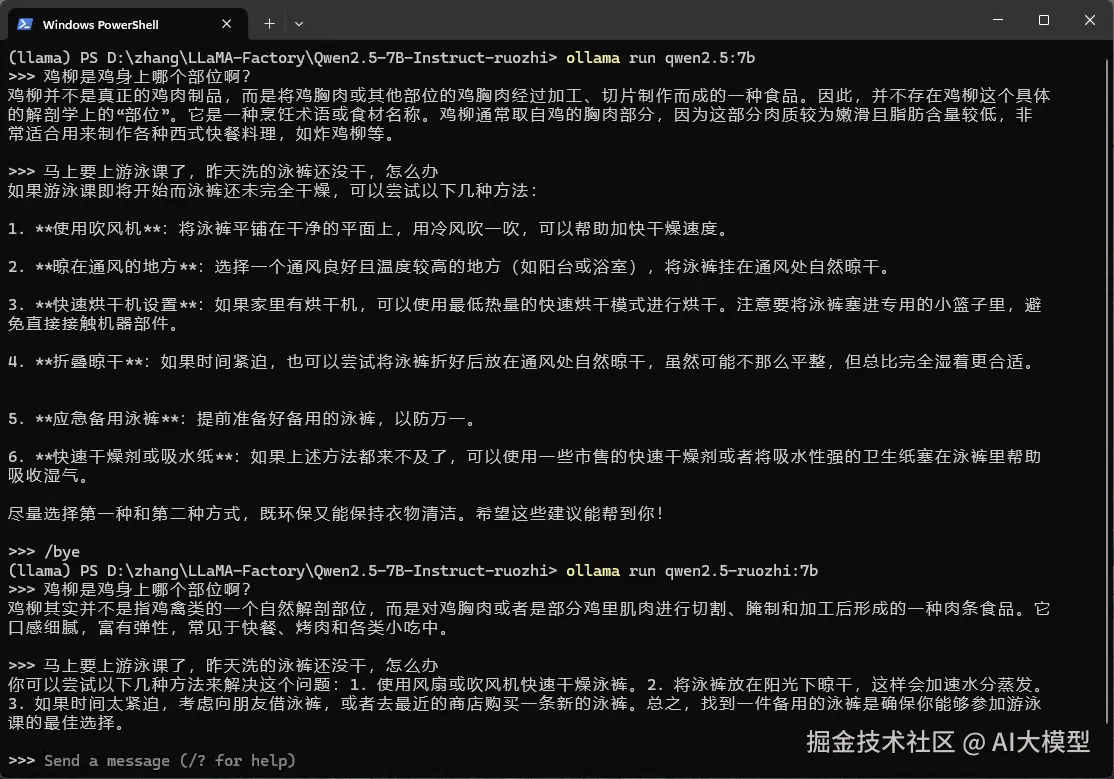
Task: Click the PowerShell icon on the tab
Action: click(x=25, y=24)
